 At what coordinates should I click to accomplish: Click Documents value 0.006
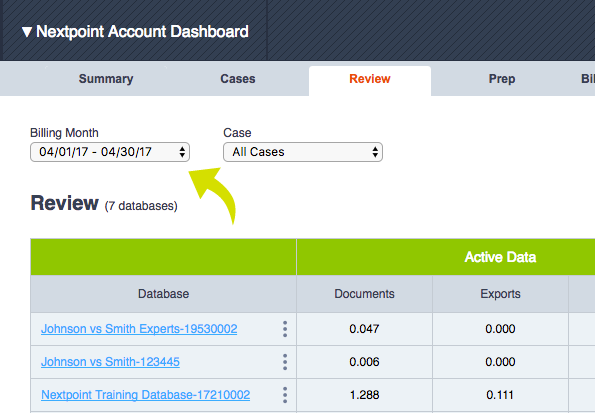[x=364, y=362]
